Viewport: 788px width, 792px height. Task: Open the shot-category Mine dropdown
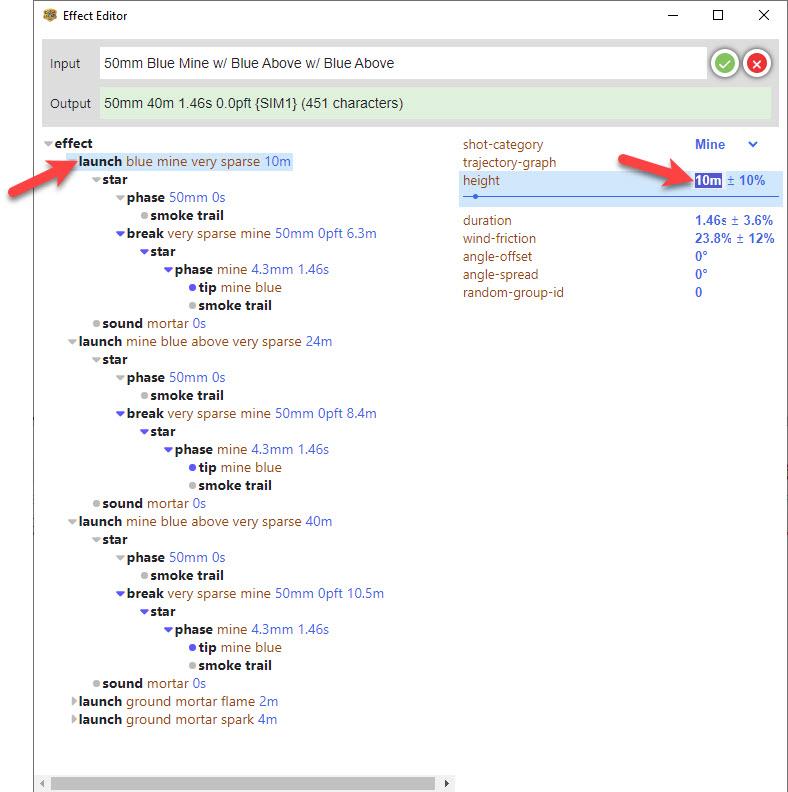[x=753, y=145]
